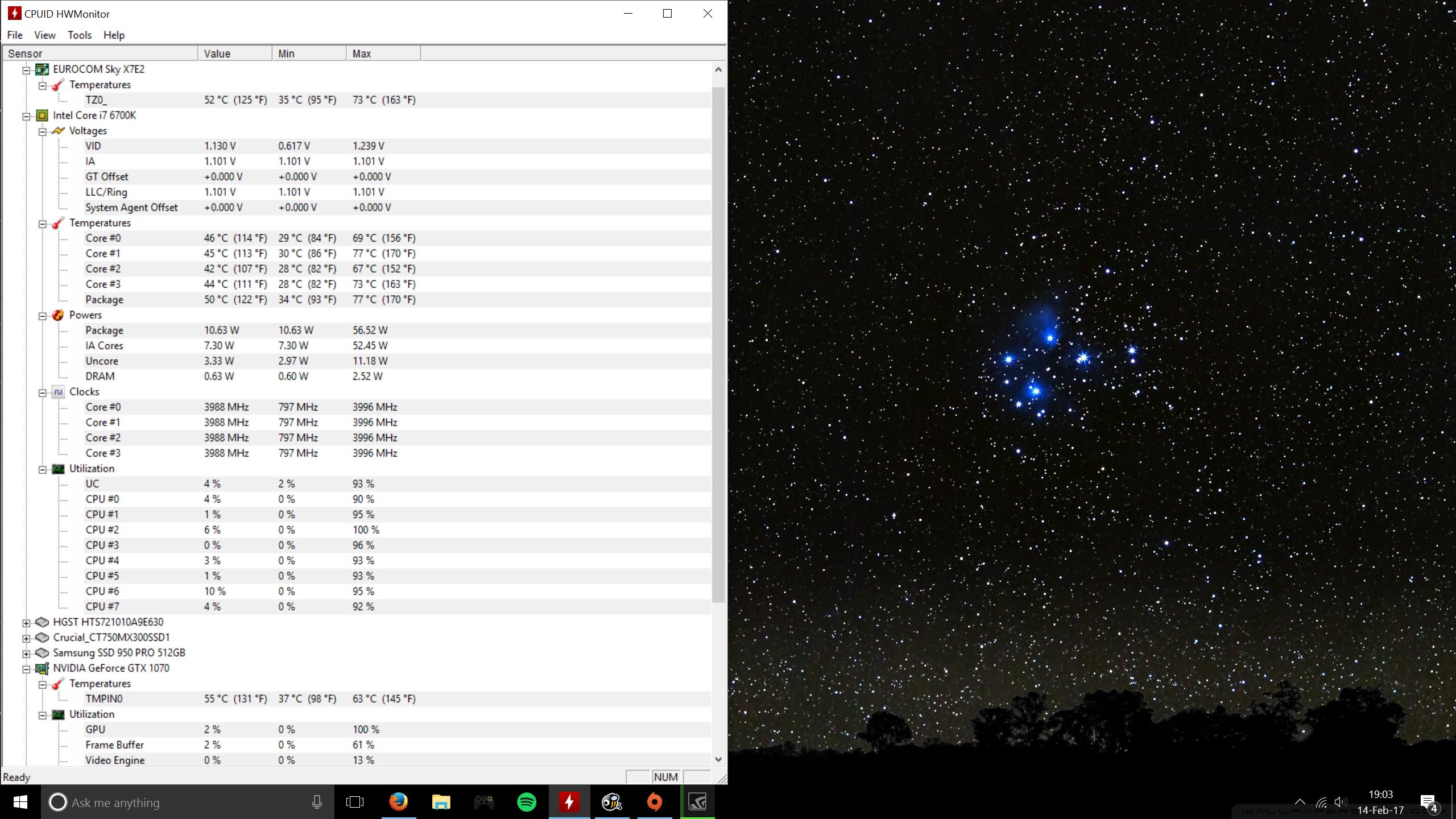The width and height of the screenshot is (1456, 819).
Task: Click the GPU Utilization graph icon
Action: 58,714
